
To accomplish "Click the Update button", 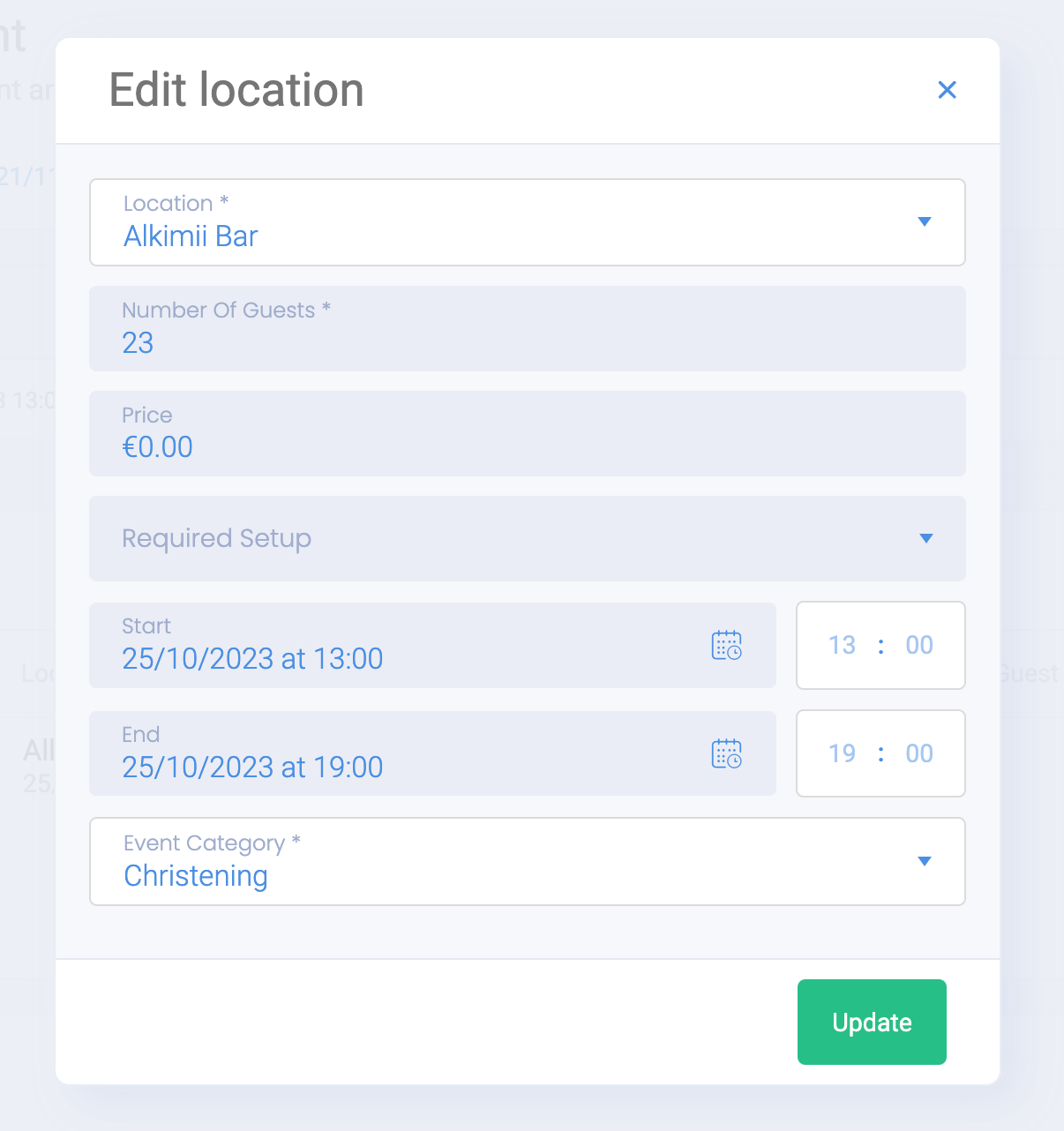I will (872, 1022).
